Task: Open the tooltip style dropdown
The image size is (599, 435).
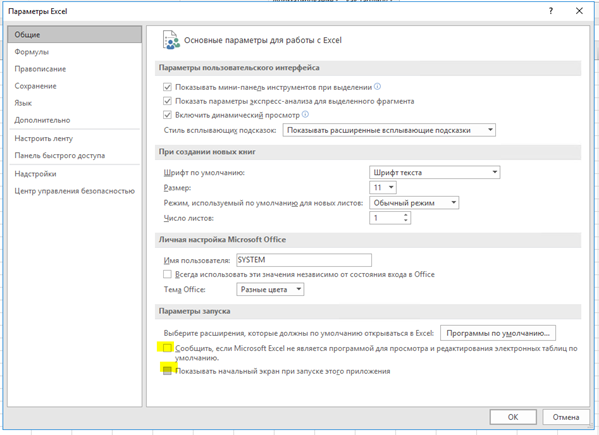Action: (x=389, y=130)
